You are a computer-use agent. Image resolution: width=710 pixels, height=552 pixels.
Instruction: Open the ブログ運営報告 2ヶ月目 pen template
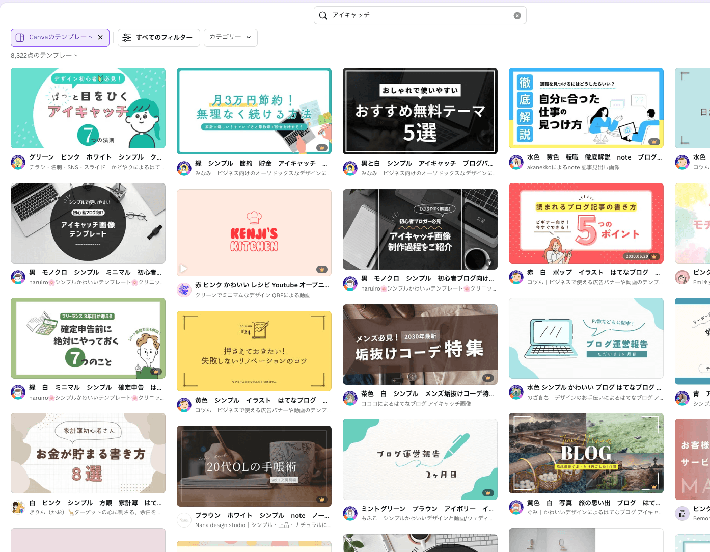[420, 460]
